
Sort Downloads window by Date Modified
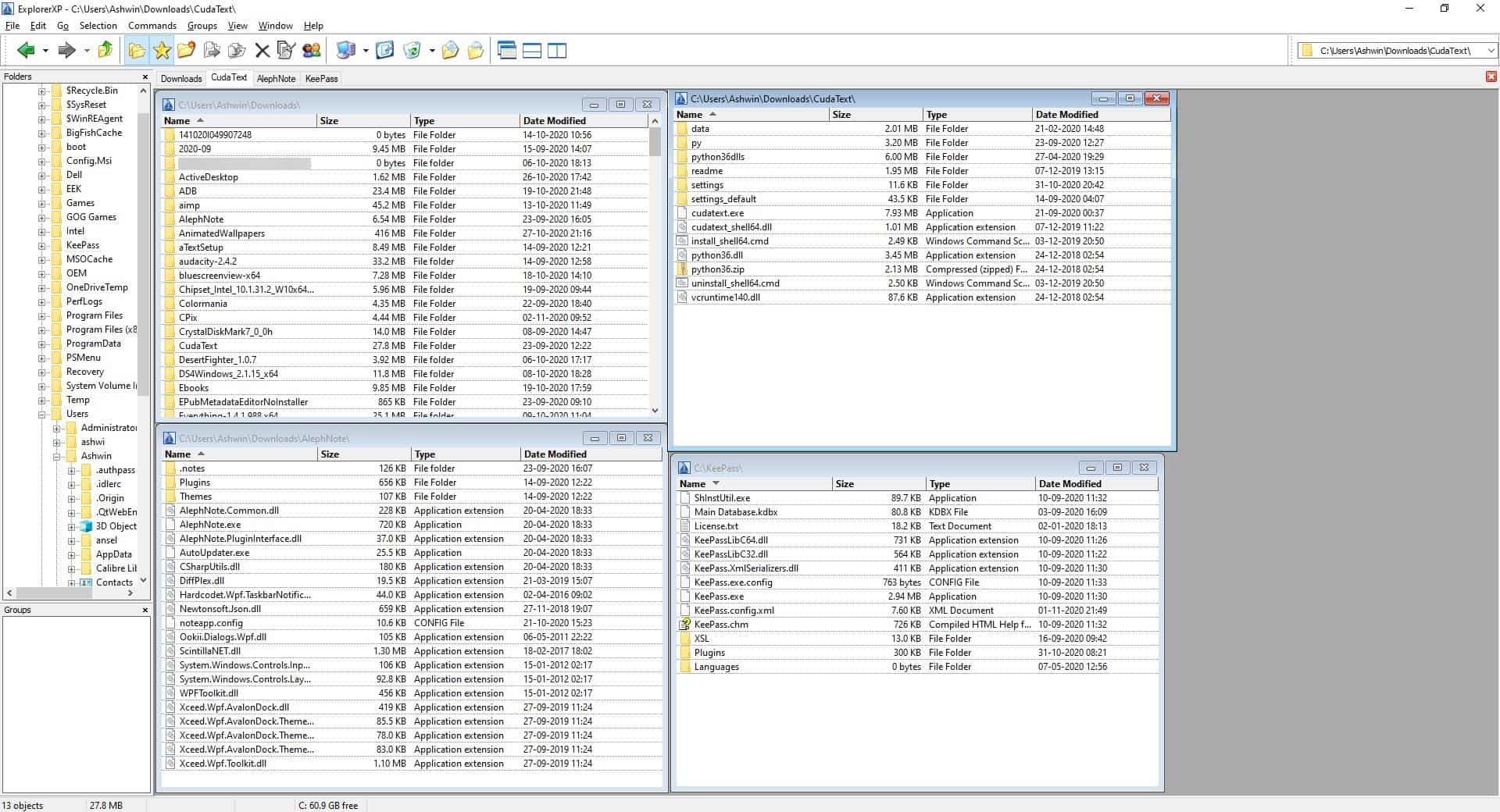tap(583, 121)
